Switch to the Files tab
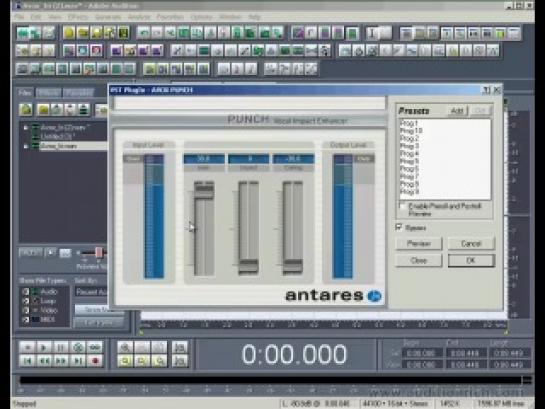Viewport: 545px width, 409px height. click(x=25, y=93)
